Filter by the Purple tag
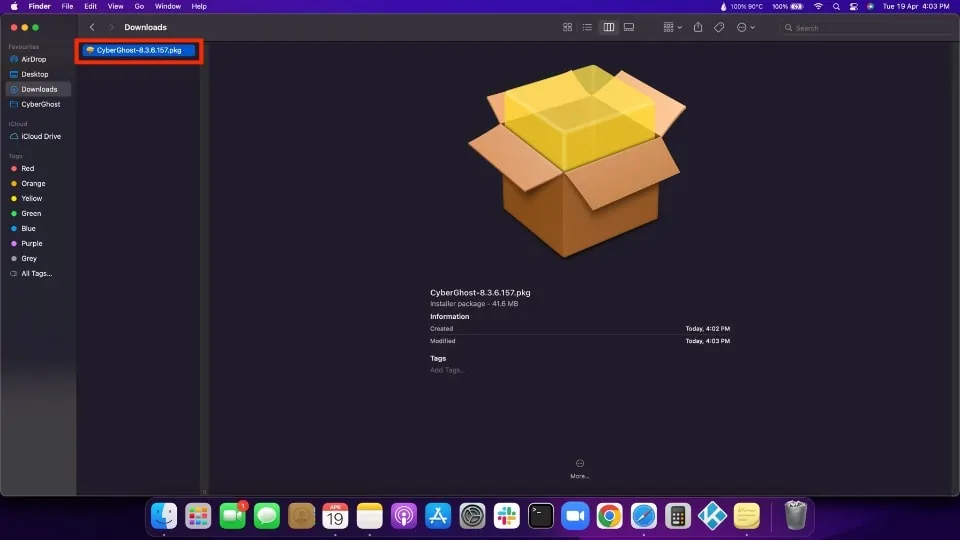 (32, 244)
